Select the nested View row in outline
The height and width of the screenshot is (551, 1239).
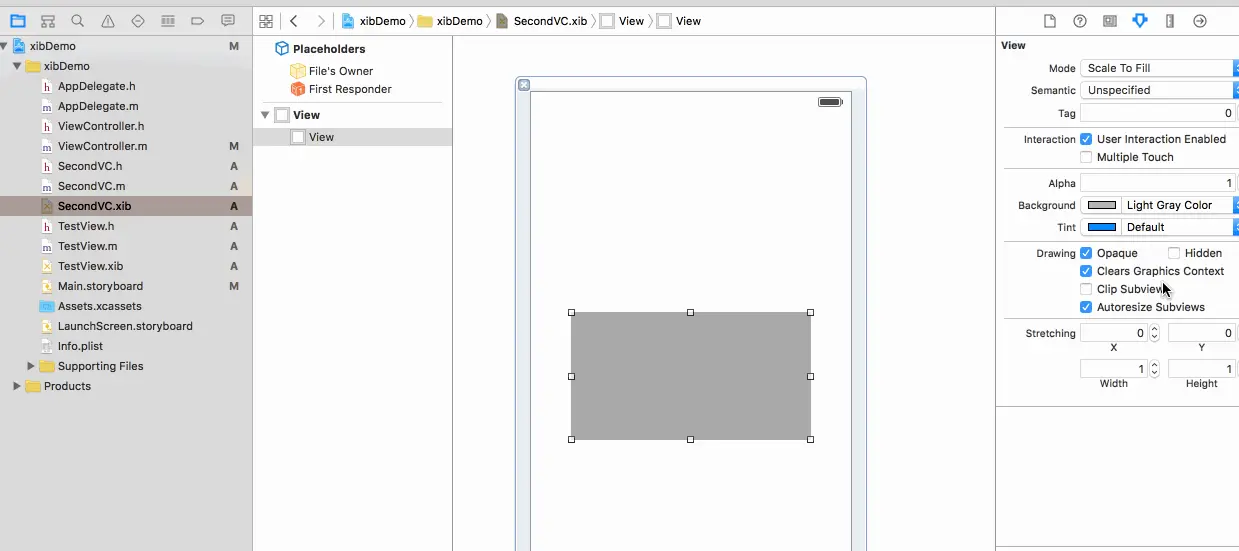click(x=352, y=137)
